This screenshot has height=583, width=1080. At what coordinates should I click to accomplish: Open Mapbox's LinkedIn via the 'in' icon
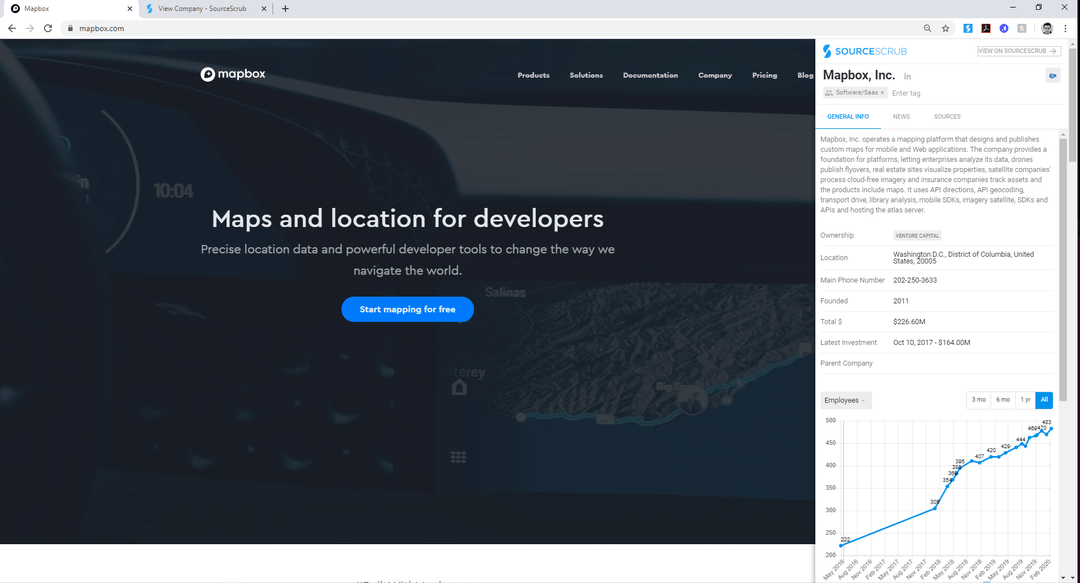click(x=907, y=76)
